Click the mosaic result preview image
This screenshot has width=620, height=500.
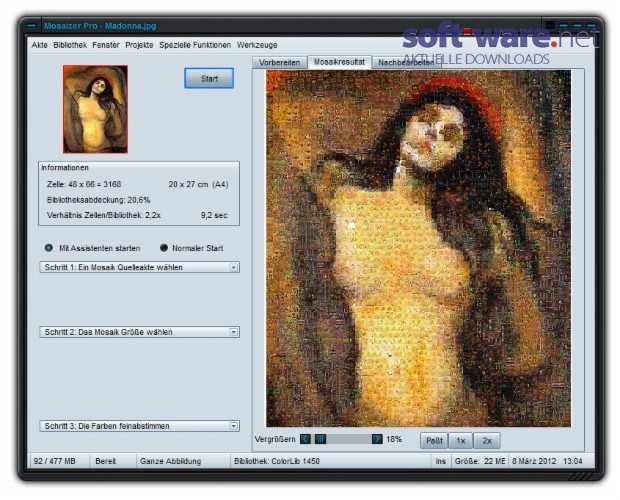click(418, 249)
